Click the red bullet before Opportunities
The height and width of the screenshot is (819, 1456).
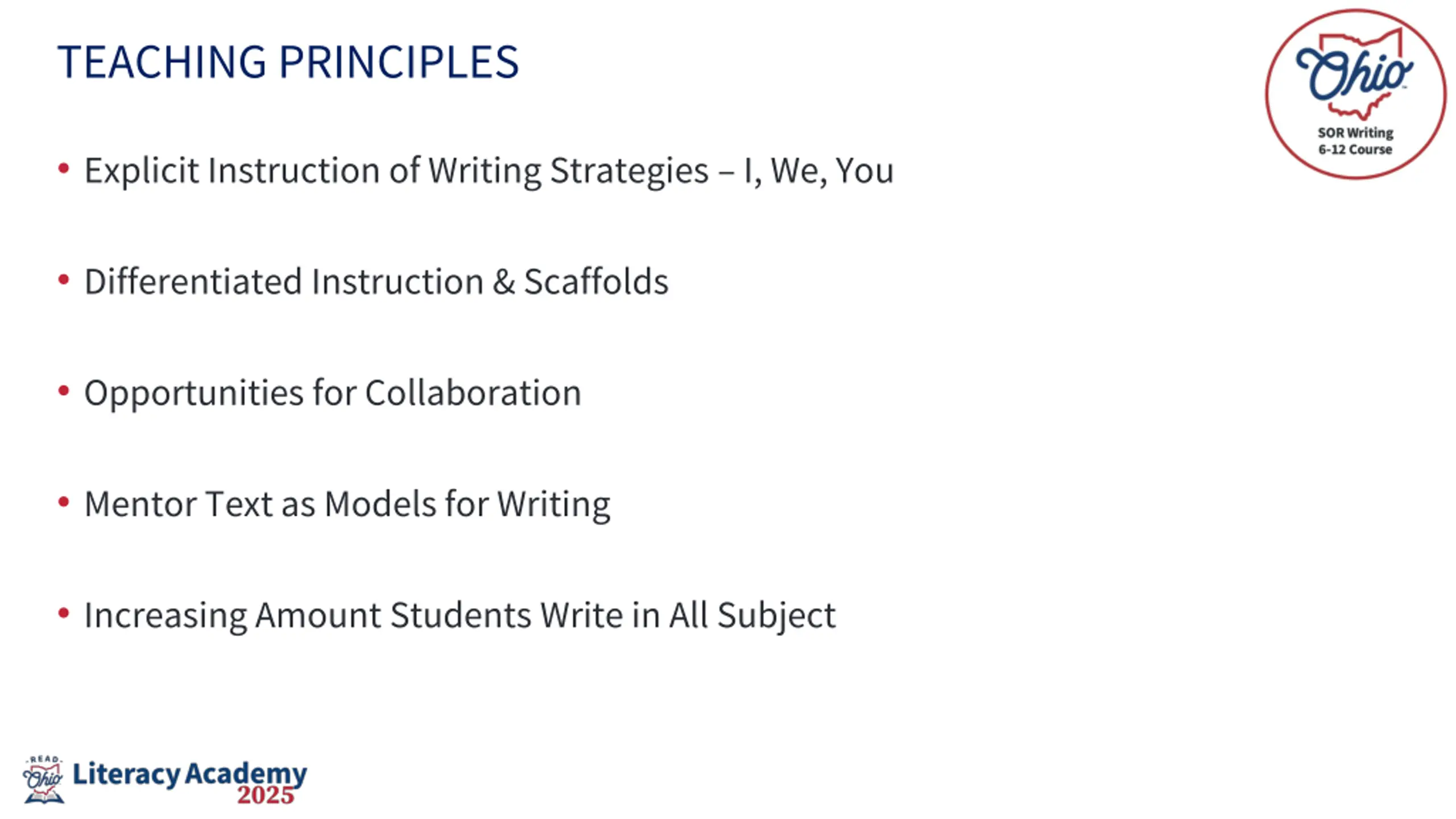coord(64,391)
